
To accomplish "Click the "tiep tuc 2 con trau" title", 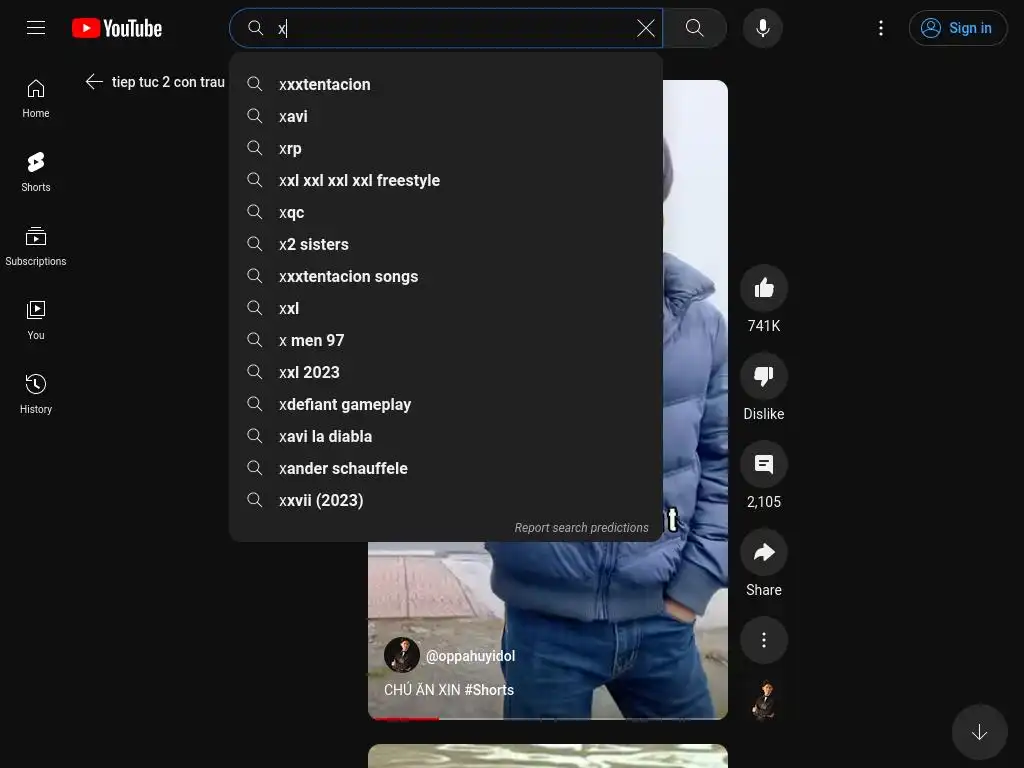I will coord(168,82).
